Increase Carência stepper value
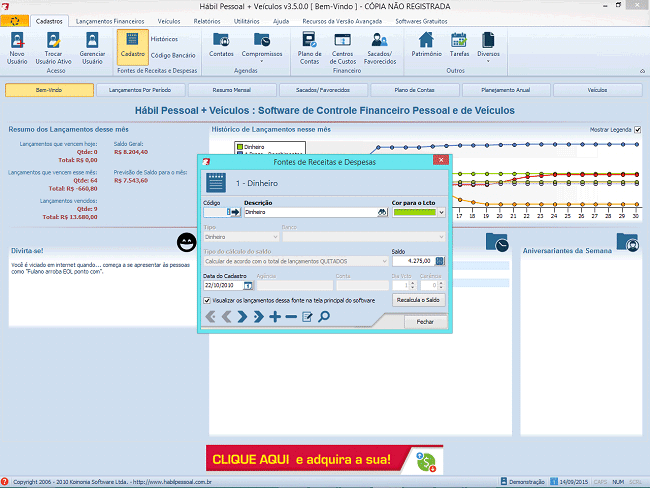The height and width of the screenshot is (488, 650). 441,283
